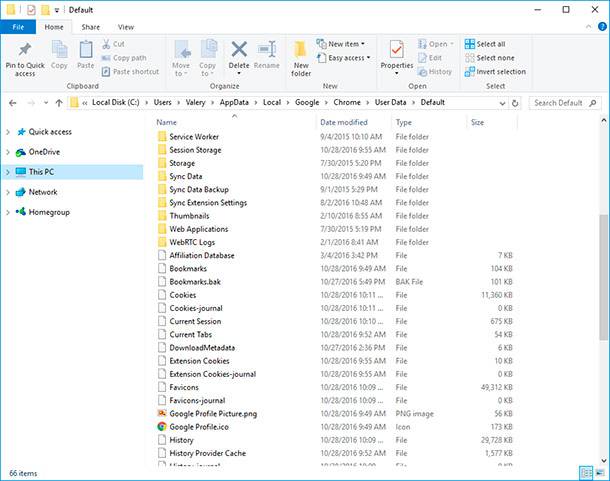This screenshot has height=481, width=610.
Task: Open New item dropdown
Action: (x=341, y=44)
